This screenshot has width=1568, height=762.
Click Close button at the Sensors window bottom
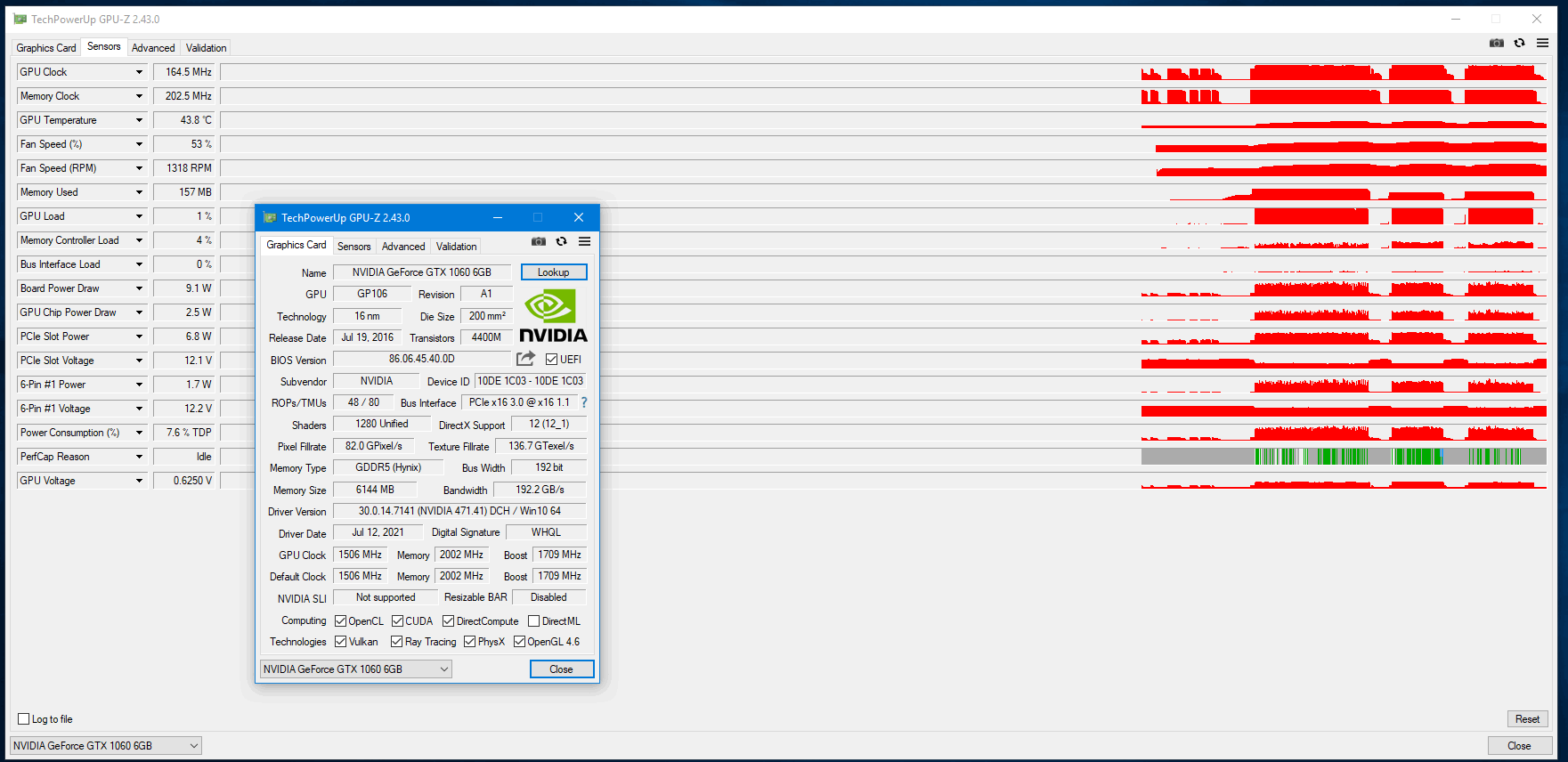(x=1519, y=746)
